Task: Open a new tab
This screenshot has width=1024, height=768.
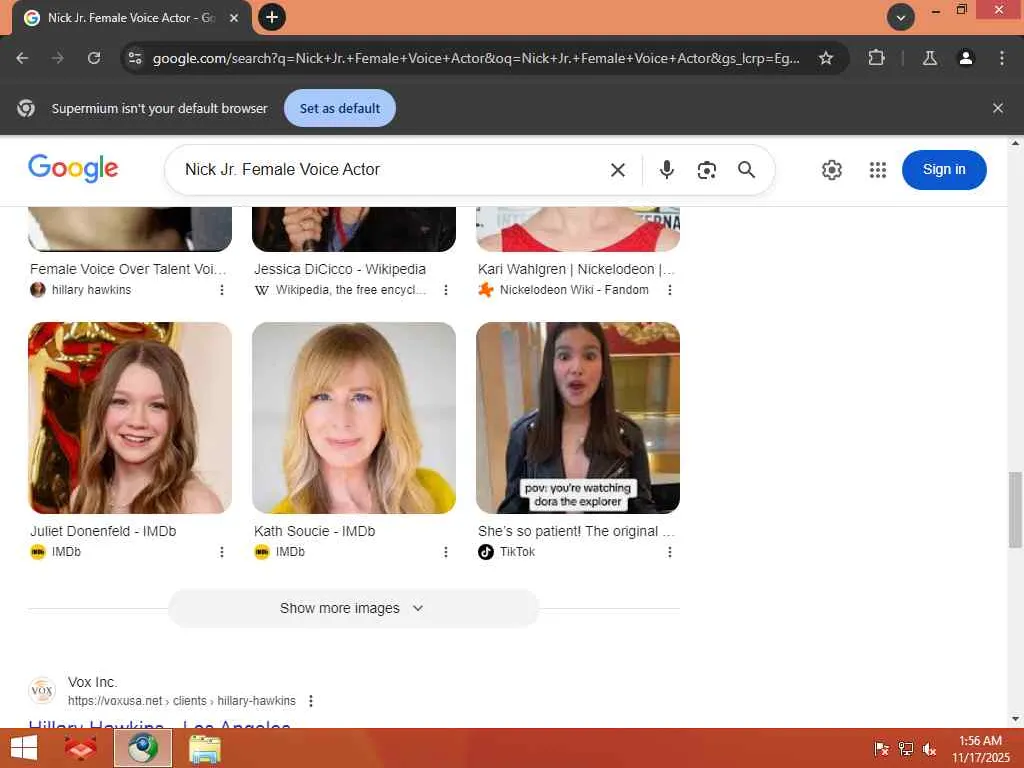Action: tap(272, 17)
